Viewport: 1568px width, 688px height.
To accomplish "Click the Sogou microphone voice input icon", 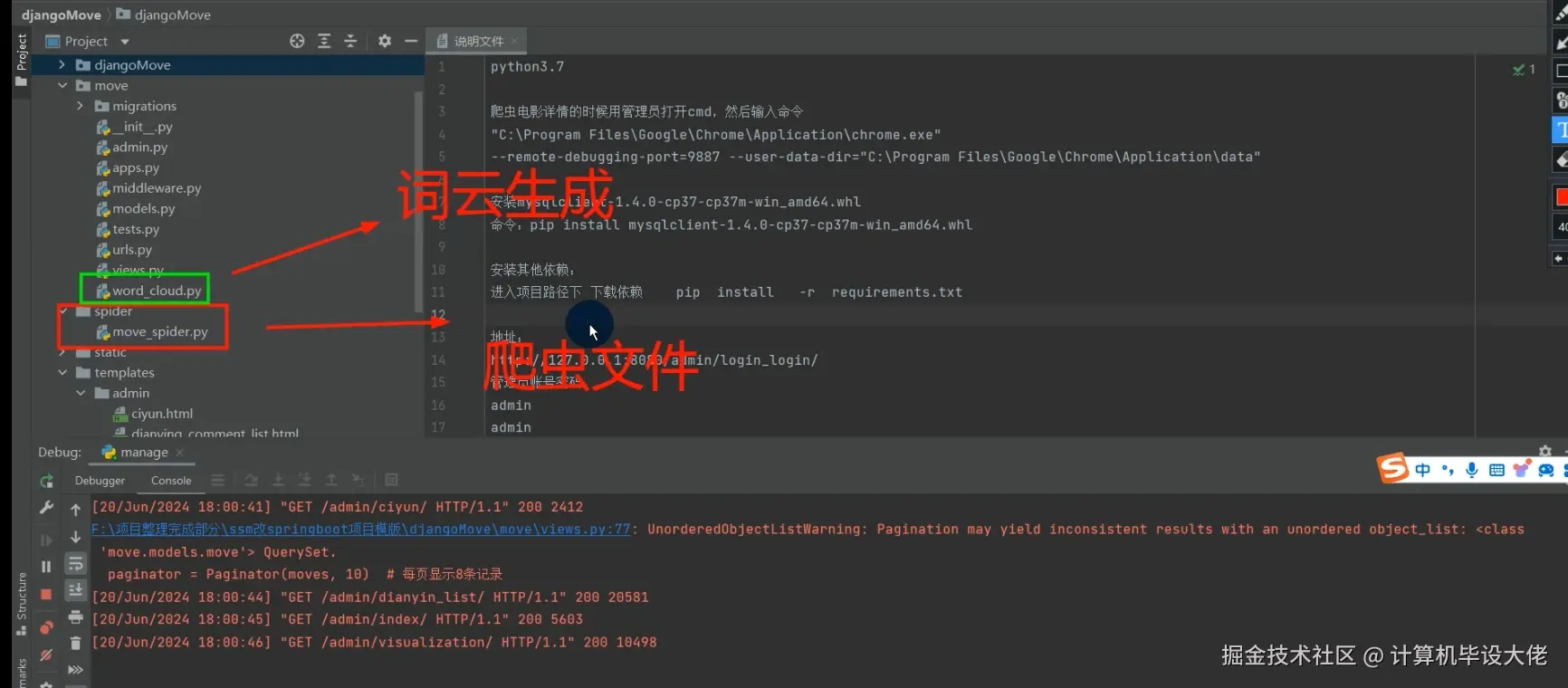I will (1472, 470).
